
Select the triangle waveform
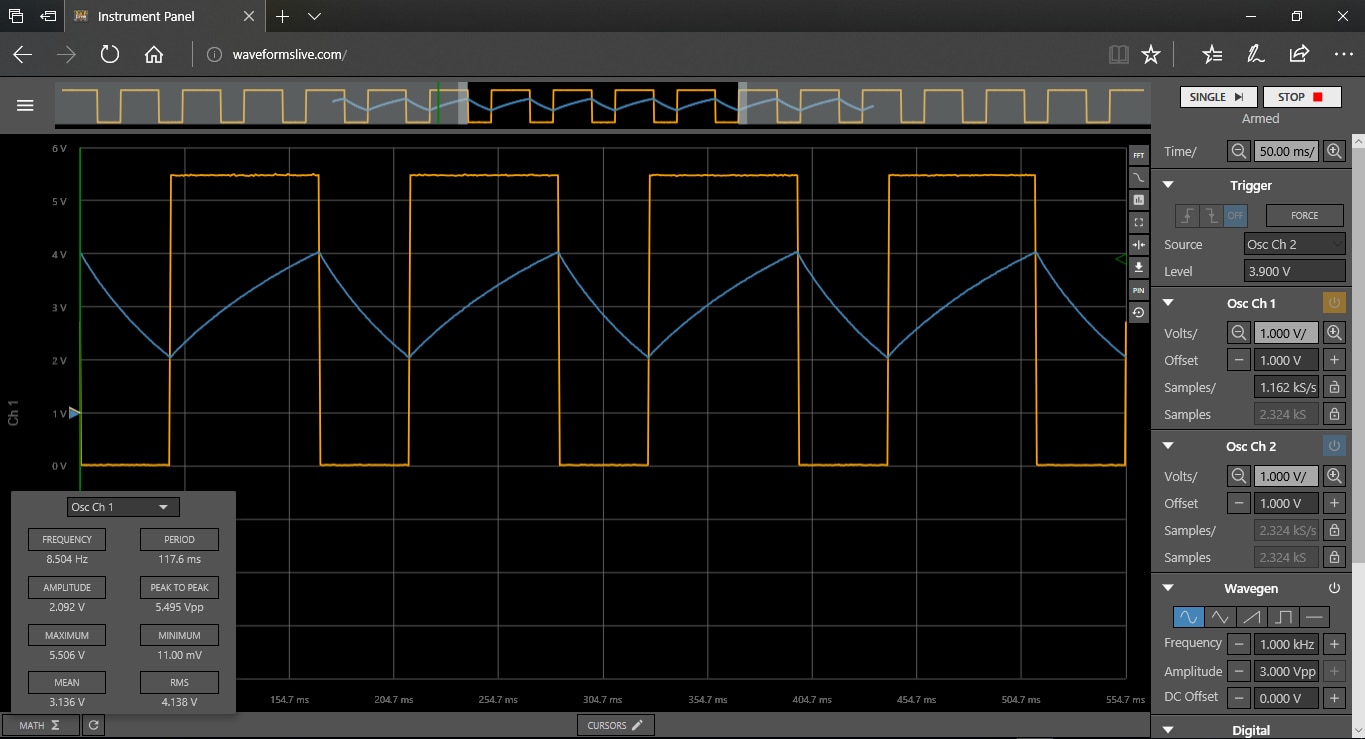tap(1220, 617)
